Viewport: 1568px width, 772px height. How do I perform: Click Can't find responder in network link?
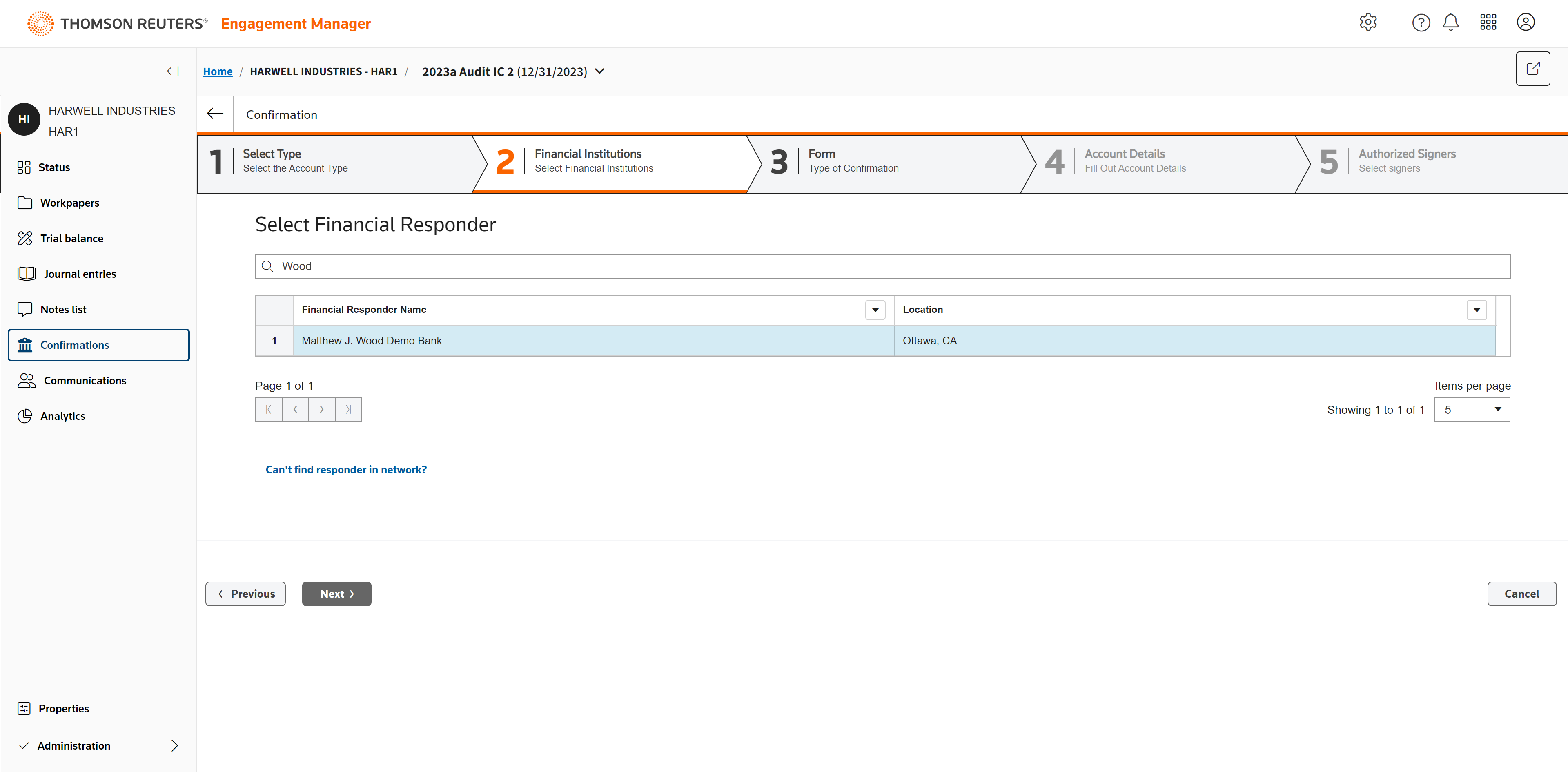346,469
